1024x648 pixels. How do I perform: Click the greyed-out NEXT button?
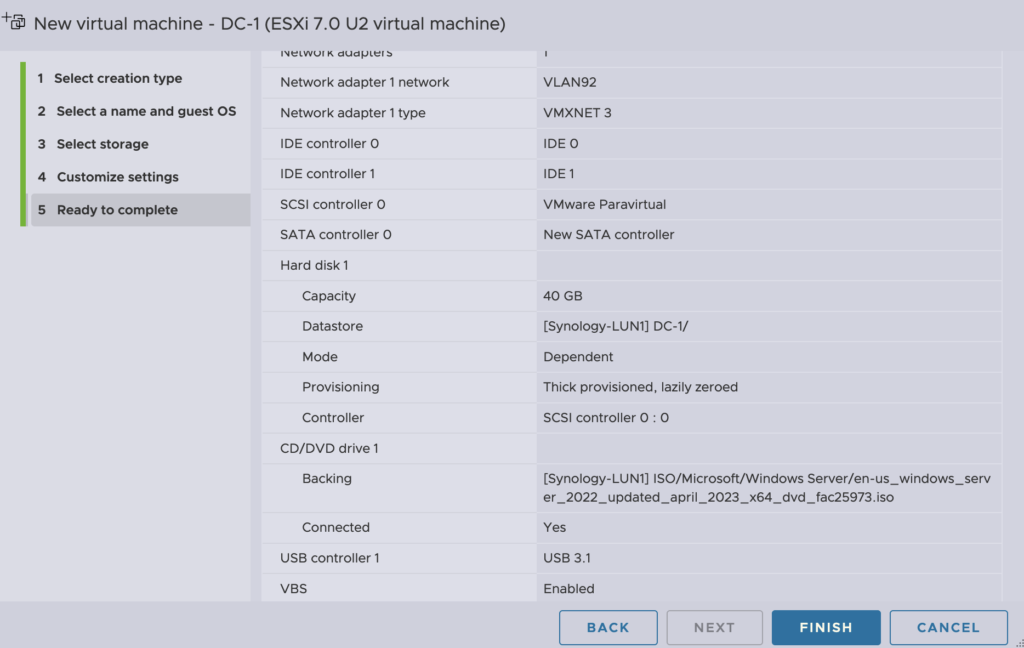(714, 627)
